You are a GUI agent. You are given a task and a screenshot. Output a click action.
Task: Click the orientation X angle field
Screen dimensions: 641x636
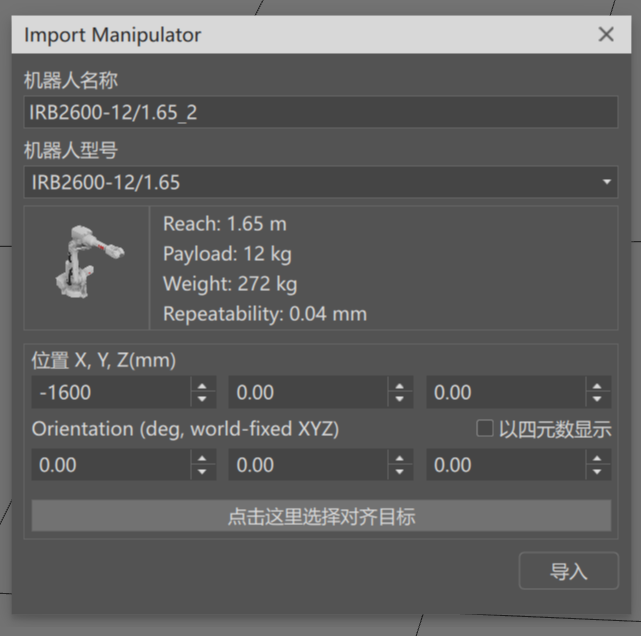coord(111,465)
